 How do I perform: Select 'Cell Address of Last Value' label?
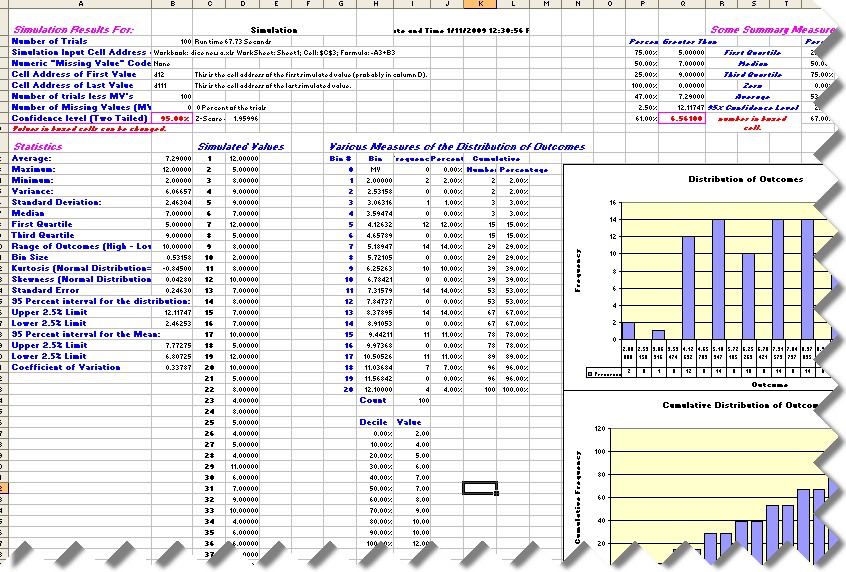pos(72,85)
